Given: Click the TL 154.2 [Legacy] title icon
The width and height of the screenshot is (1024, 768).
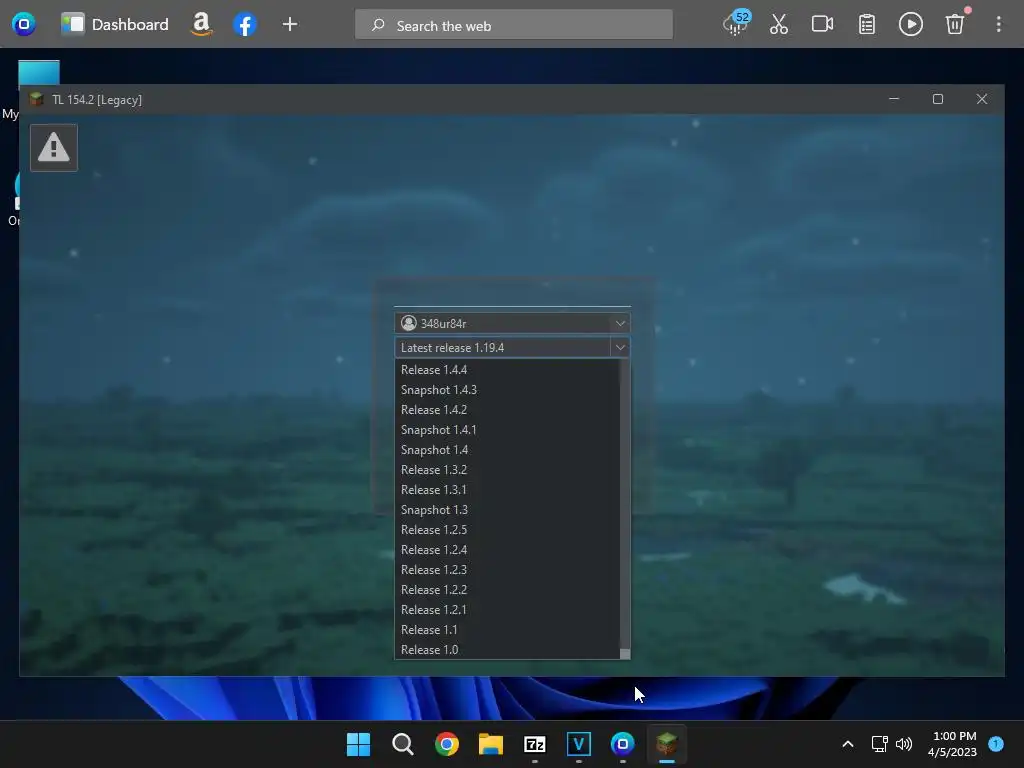Looking at the screenshot, I should click(x=37, y=99).
